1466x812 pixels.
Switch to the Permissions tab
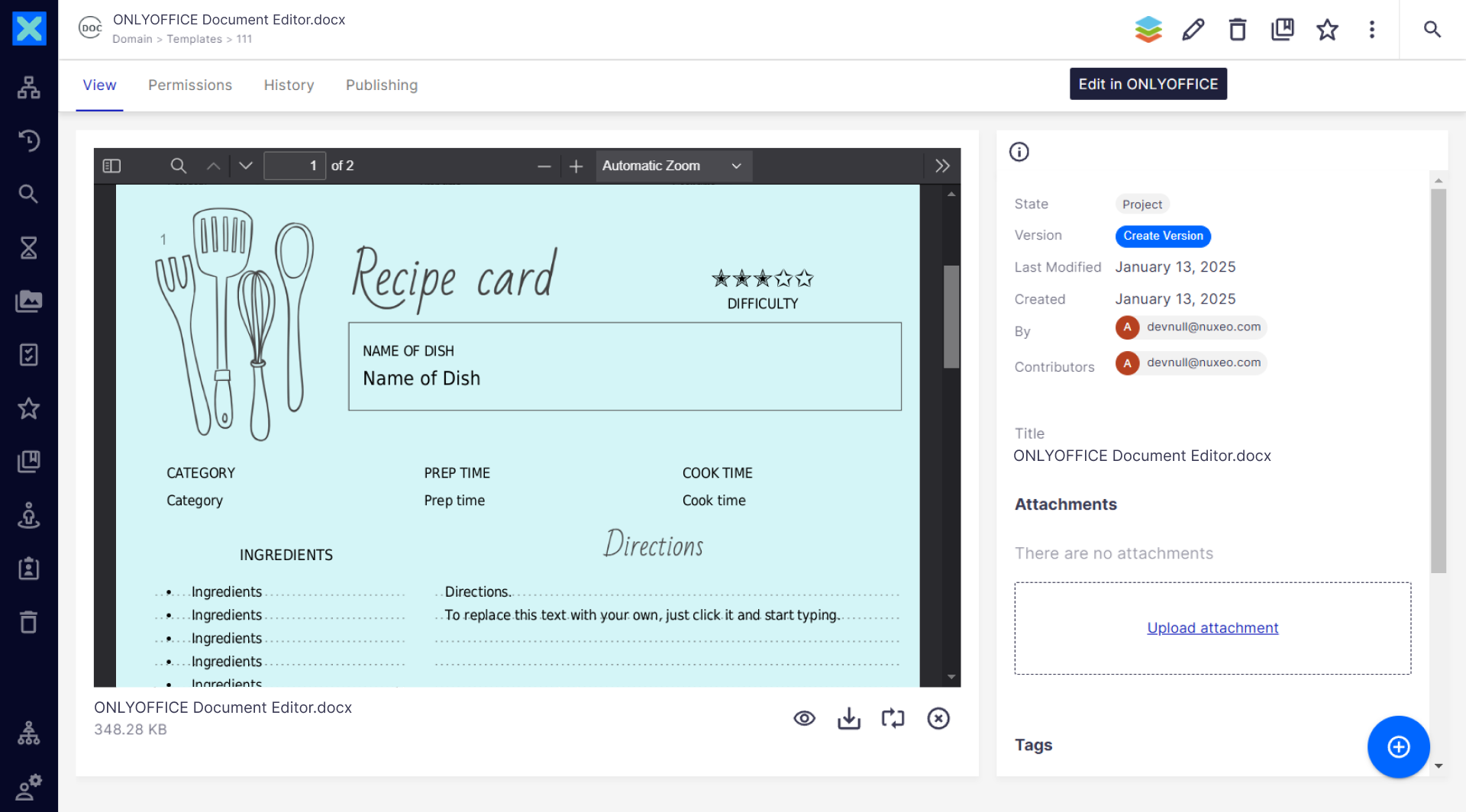click(189, 85)
